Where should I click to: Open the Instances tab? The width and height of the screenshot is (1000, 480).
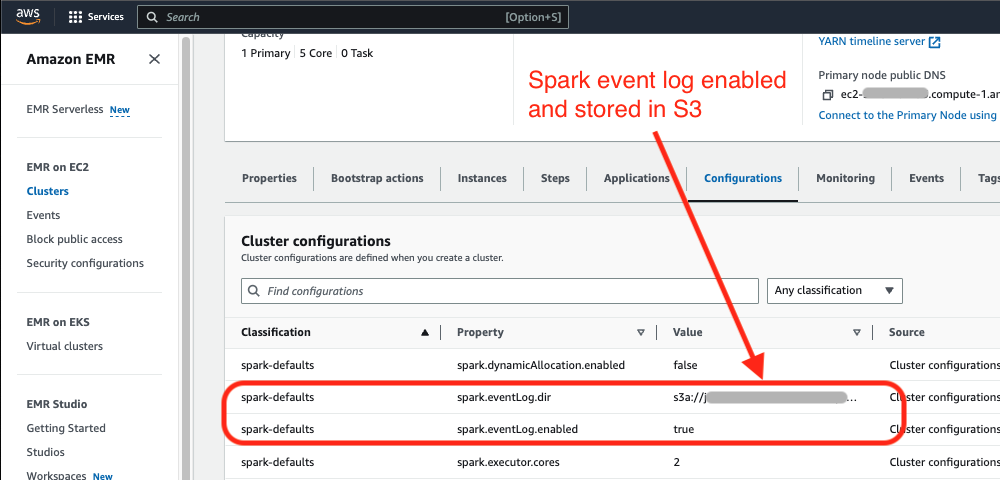coord(482,178)
